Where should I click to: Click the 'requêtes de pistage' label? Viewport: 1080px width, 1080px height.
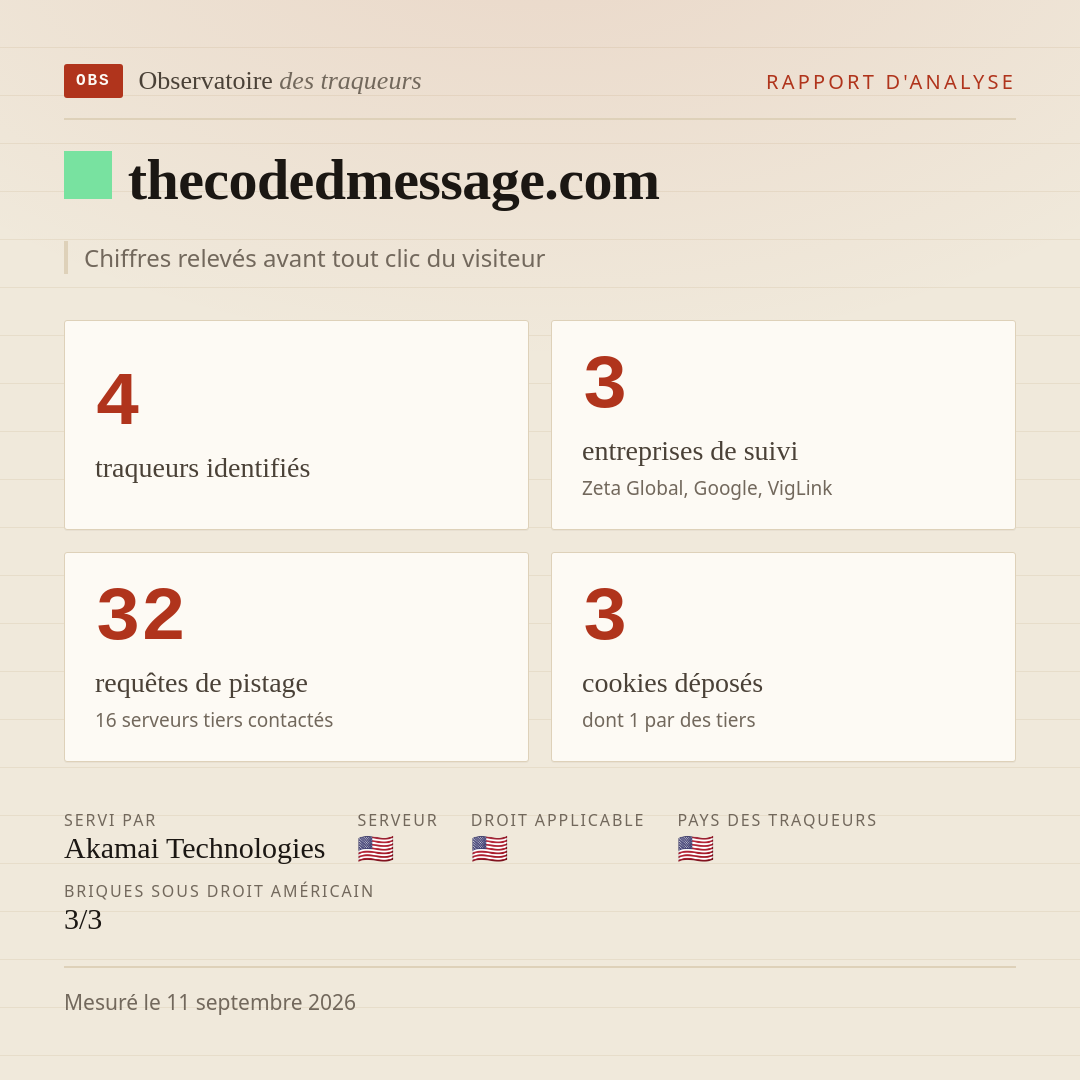coord(201,683)
